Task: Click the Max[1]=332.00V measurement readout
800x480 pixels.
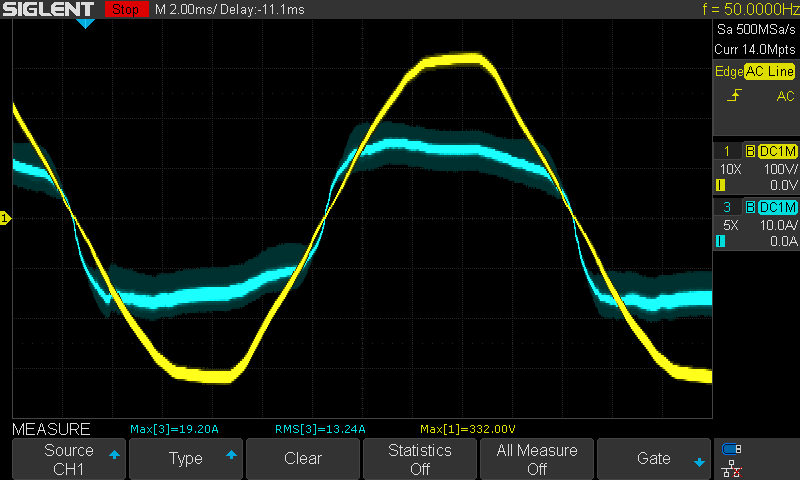Action: pos(467,429)
